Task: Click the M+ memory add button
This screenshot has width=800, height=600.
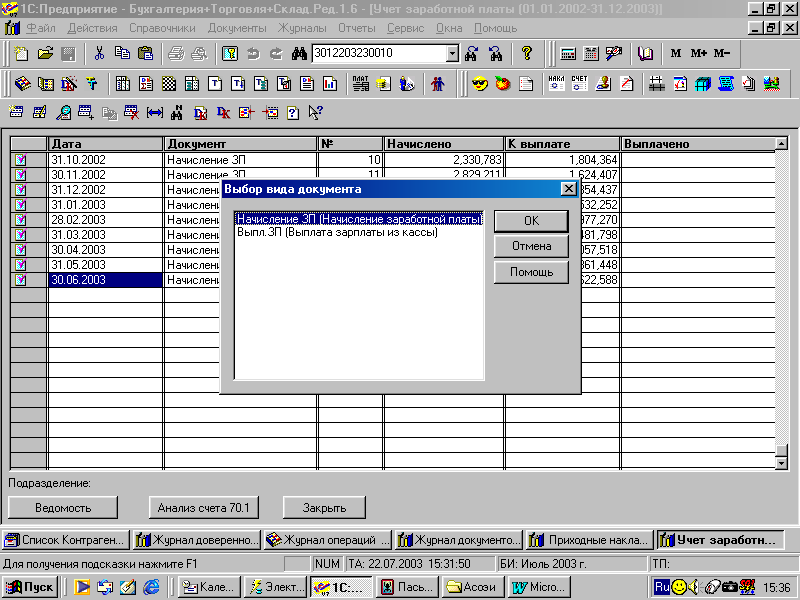Action: coord(698,53)
